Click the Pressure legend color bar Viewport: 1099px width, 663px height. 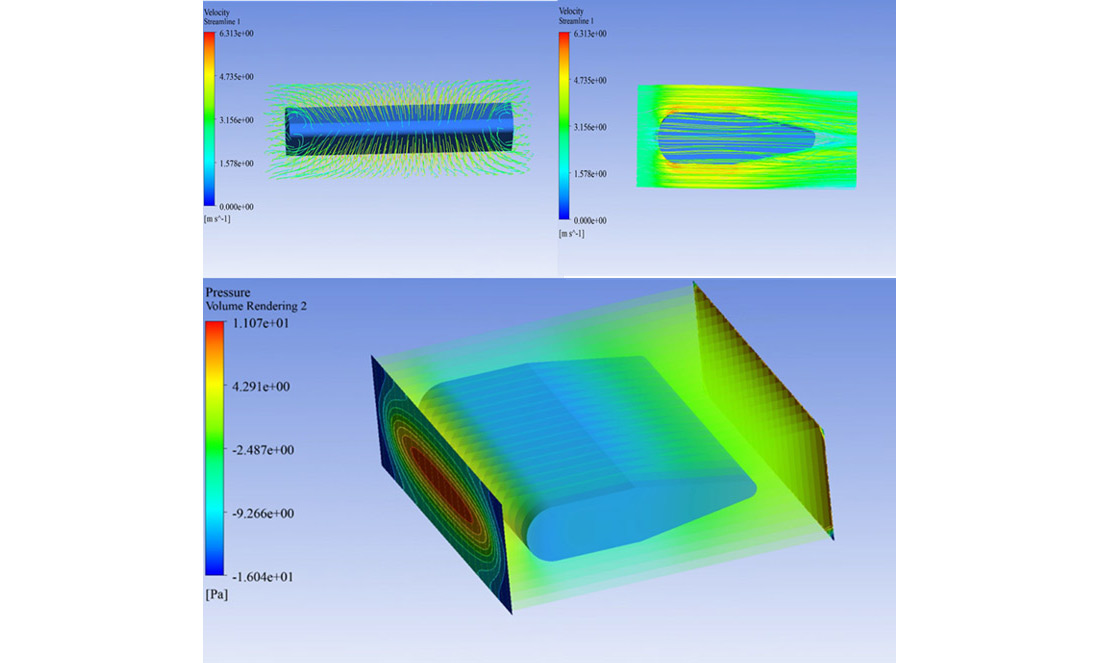[214, 448]
